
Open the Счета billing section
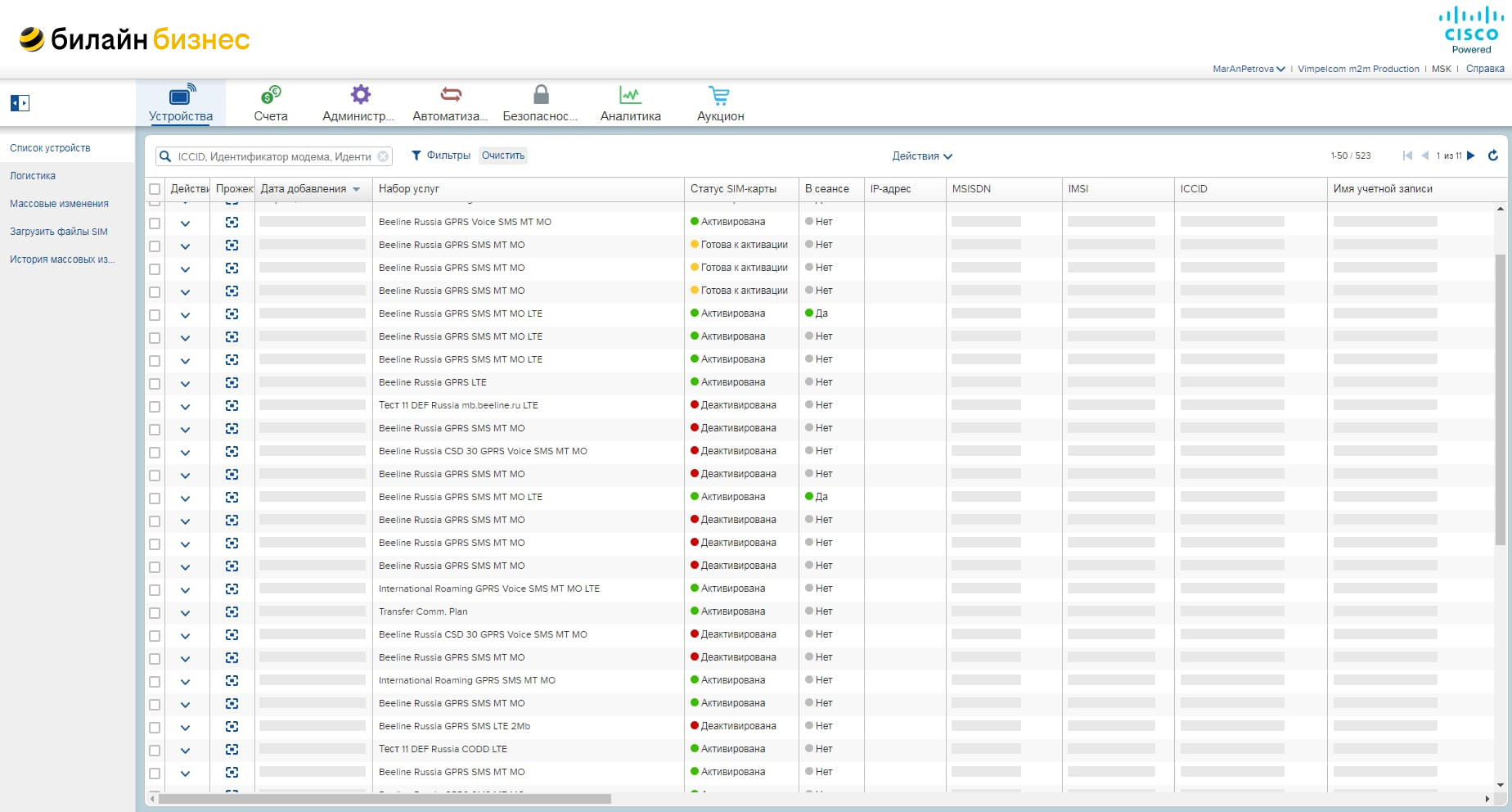coord(271,103)
